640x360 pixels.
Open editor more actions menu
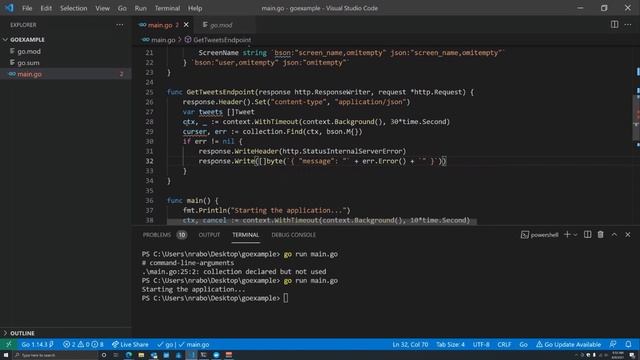[628, 24]
